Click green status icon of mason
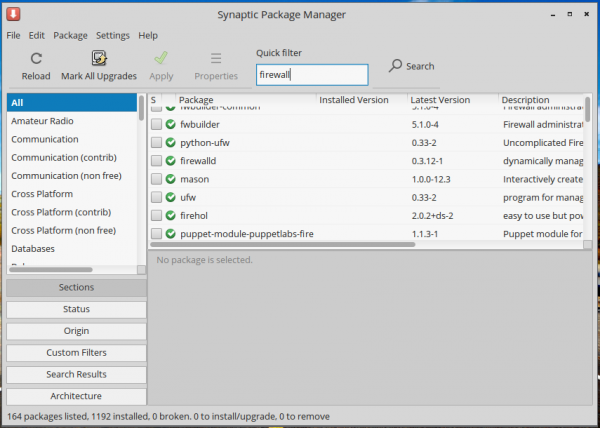 [170, 179]
